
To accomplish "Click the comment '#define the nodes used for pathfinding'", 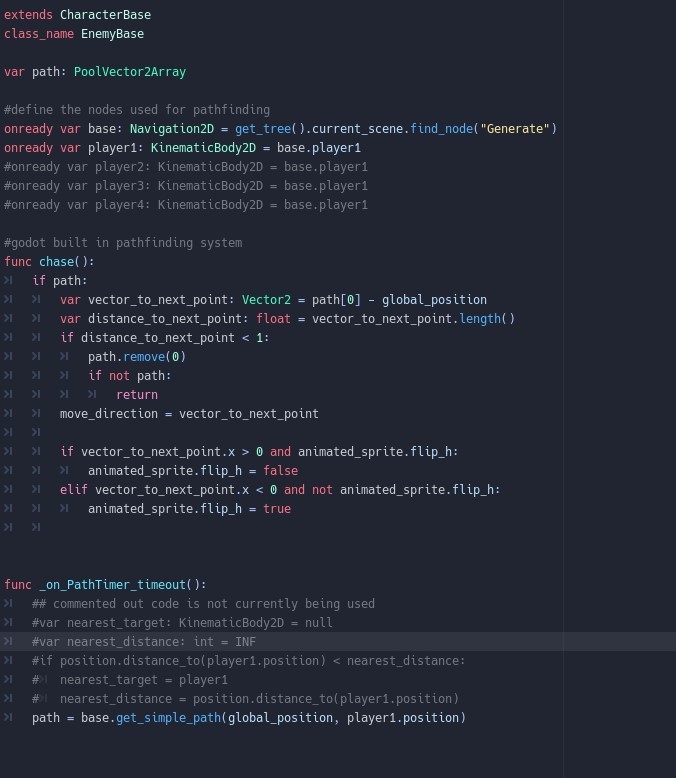I will (x=137, y=110).
